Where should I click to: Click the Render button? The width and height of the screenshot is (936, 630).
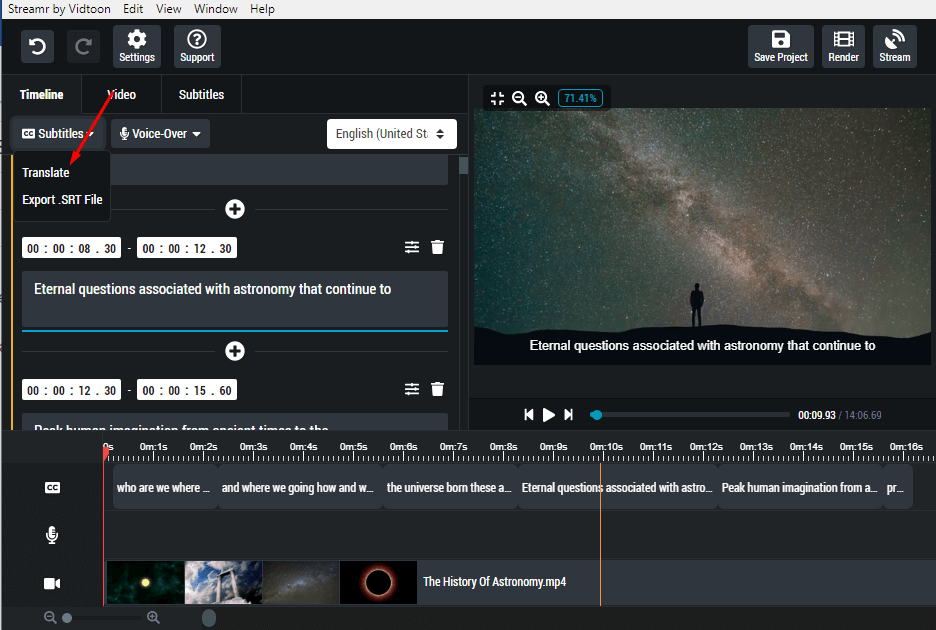click(843, 46)
